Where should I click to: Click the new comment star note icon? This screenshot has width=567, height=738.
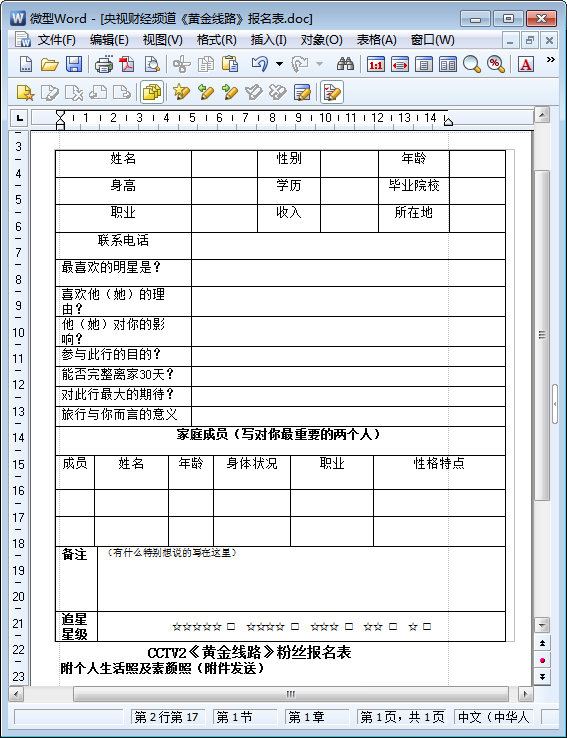pyautogui.click(x=25, y=92)
